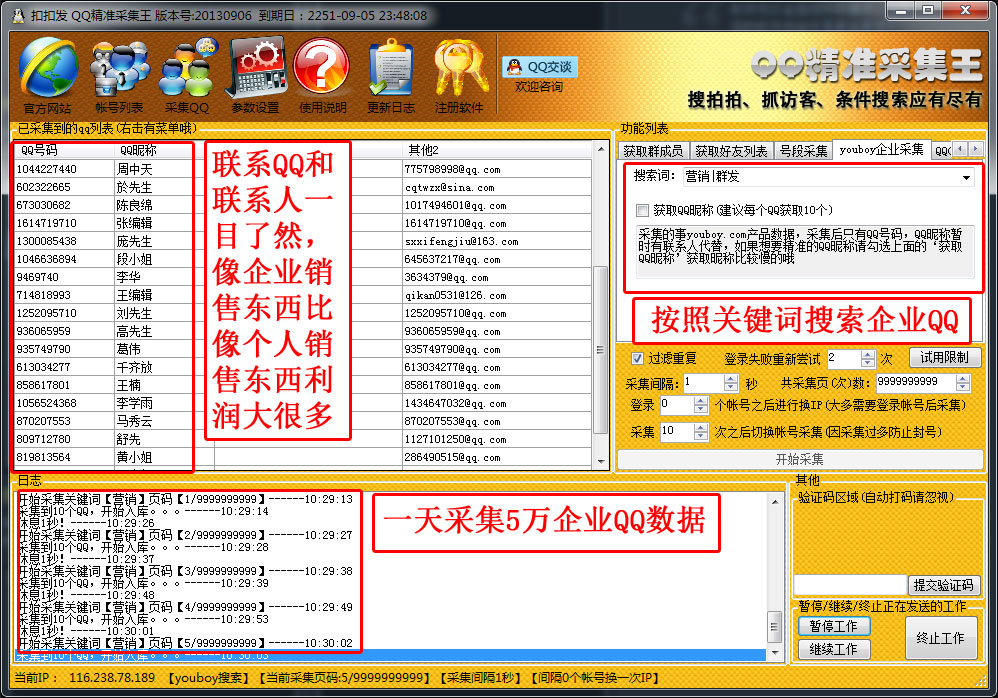Click the 提交验证码 button

(x=944, y=585)
